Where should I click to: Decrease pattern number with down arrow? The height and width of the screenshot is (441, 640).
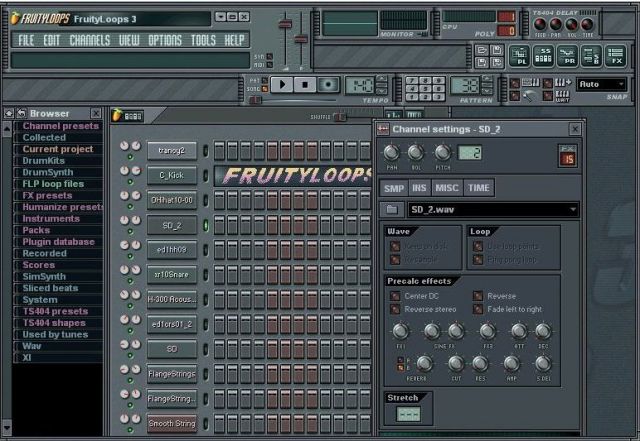[487, 91]
